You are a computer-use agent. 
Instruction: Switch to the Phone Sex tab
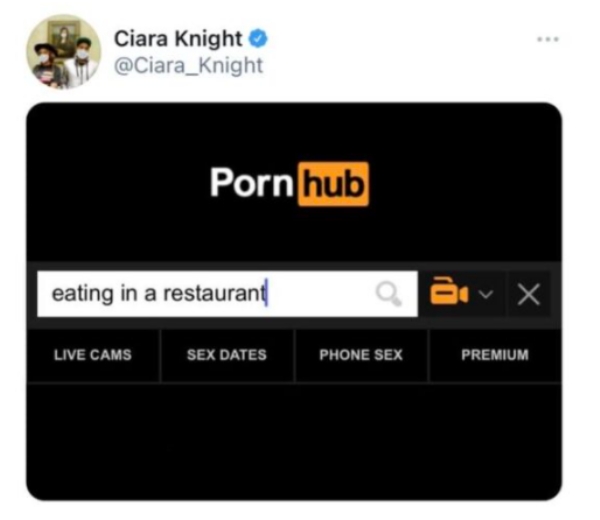[x=361, y=355]
